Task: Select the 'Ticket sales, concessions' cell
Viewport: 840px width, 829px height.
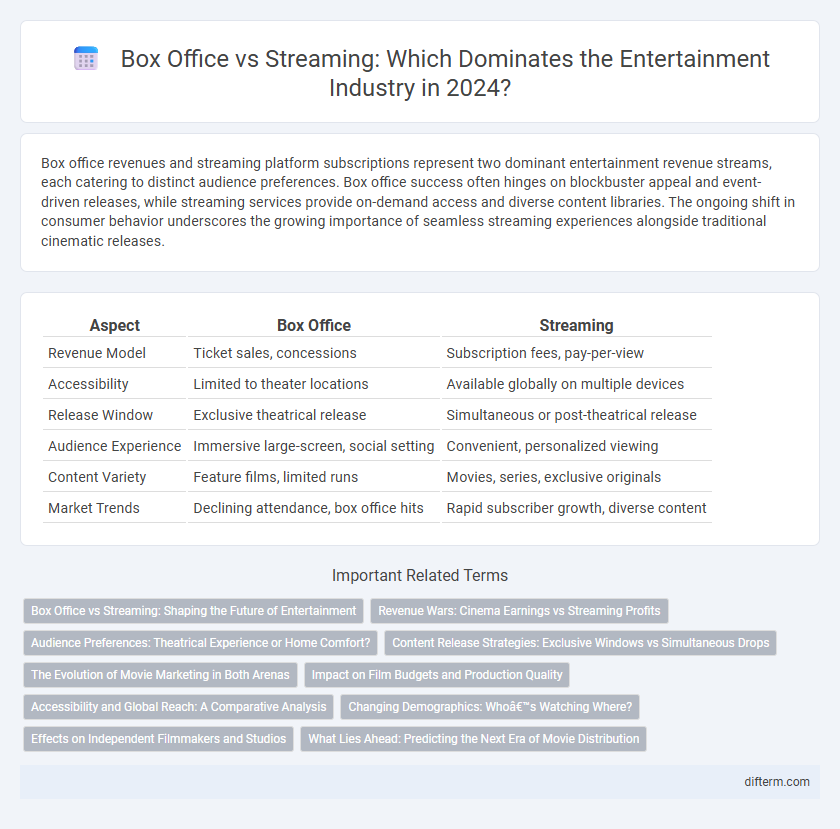Action: pos(314,353)
